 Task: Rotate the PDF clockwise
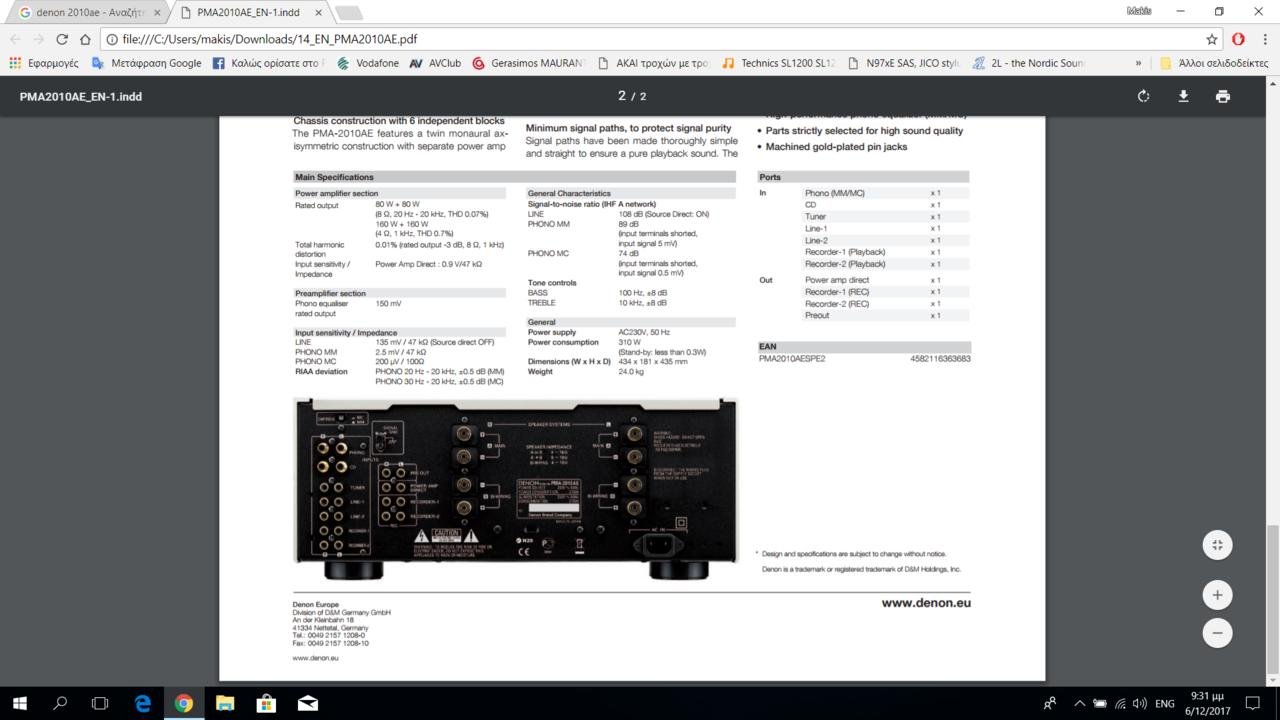pos(1143,96)
